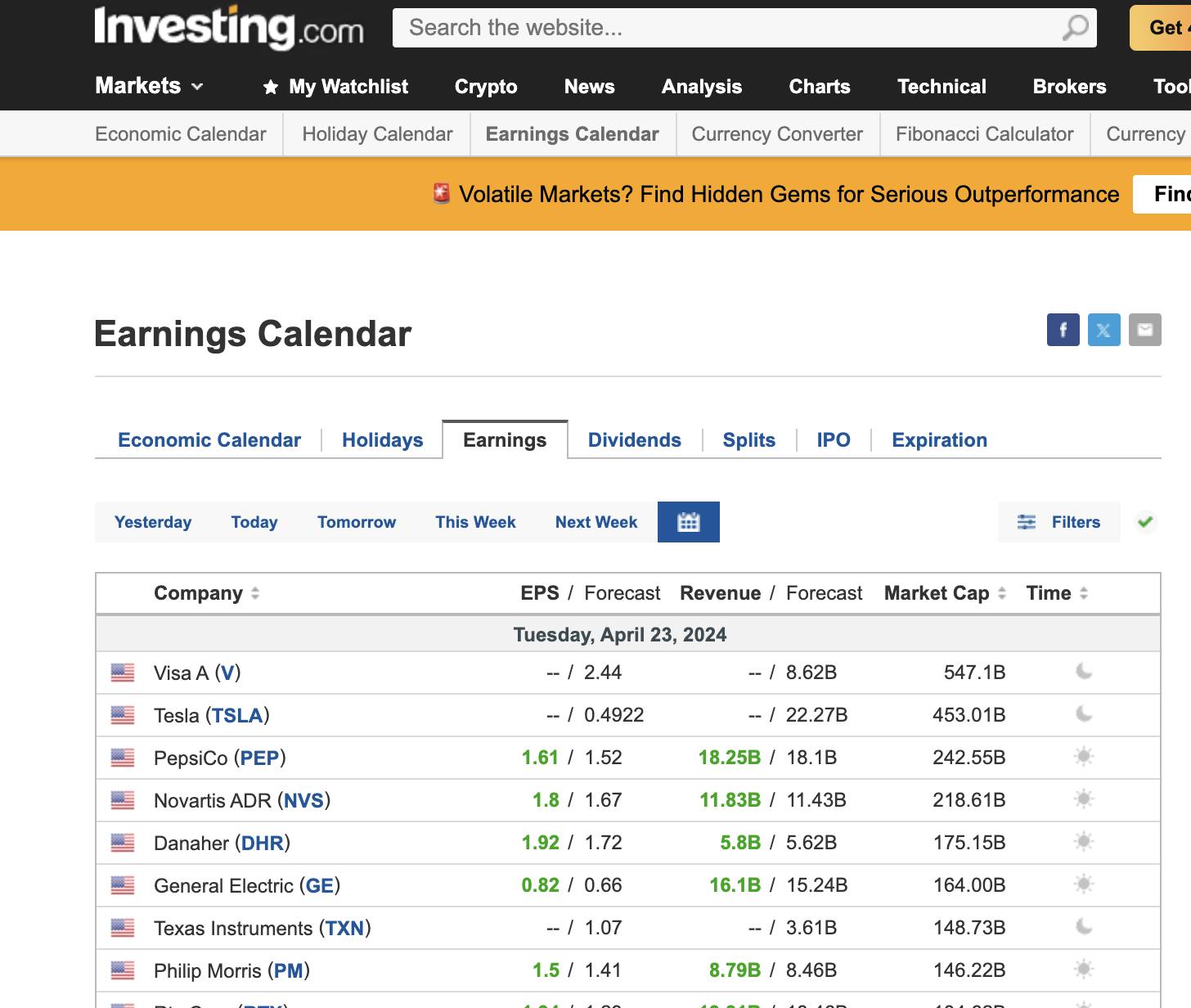Share page on Facebook
This screenshot has width=1191, height=1008.
click(1063, 330)
